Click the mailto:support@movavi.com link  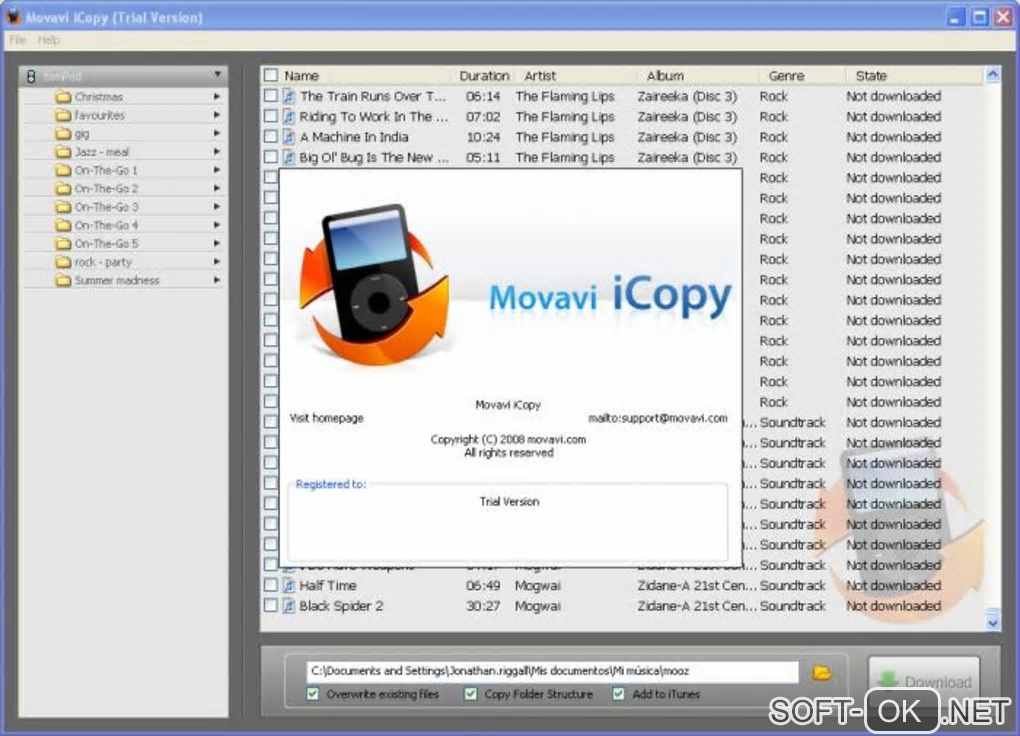[658, 418]
